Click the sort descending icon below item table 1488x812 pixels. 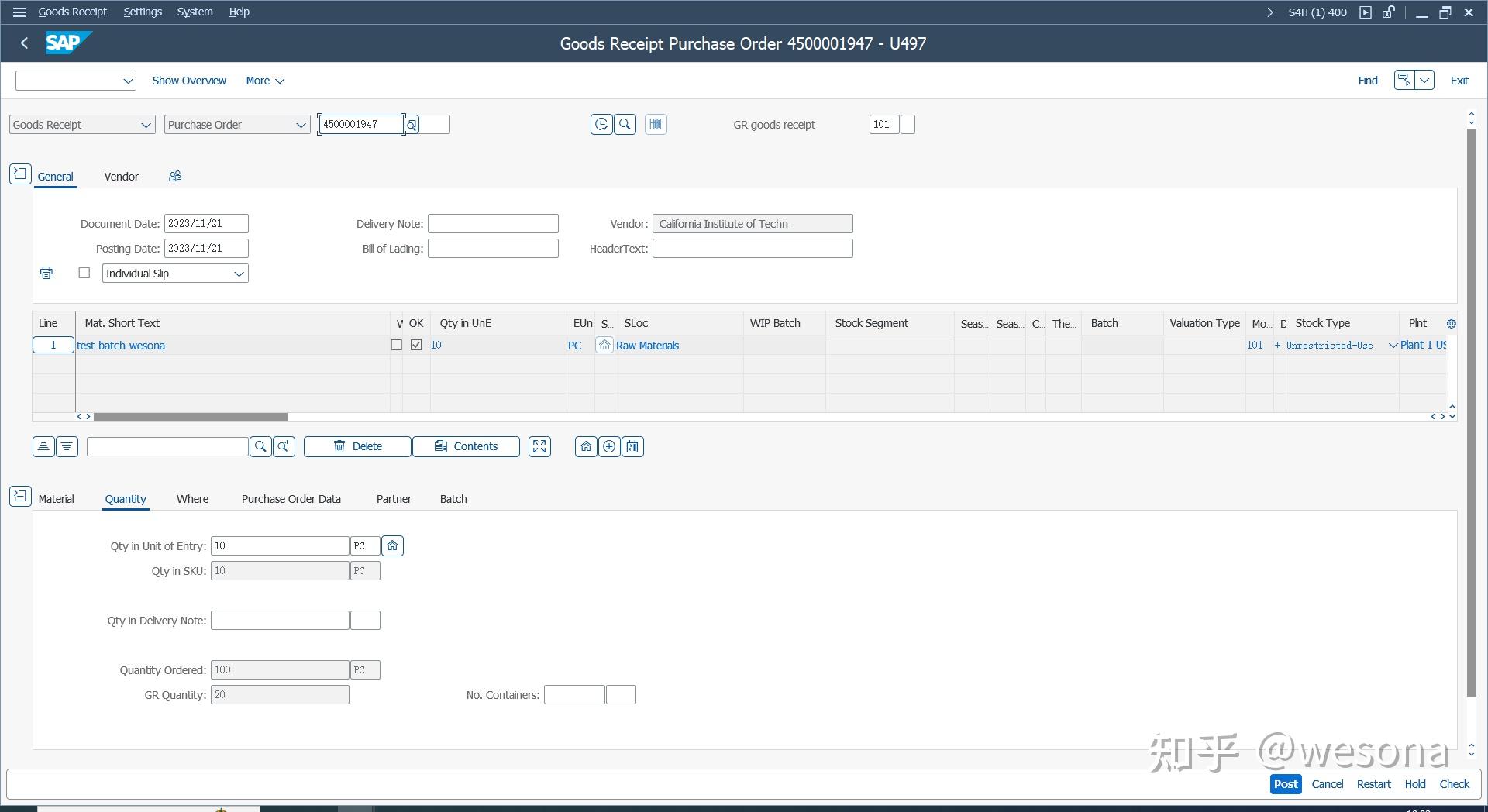pyautogui.click(x=67, y=446)
